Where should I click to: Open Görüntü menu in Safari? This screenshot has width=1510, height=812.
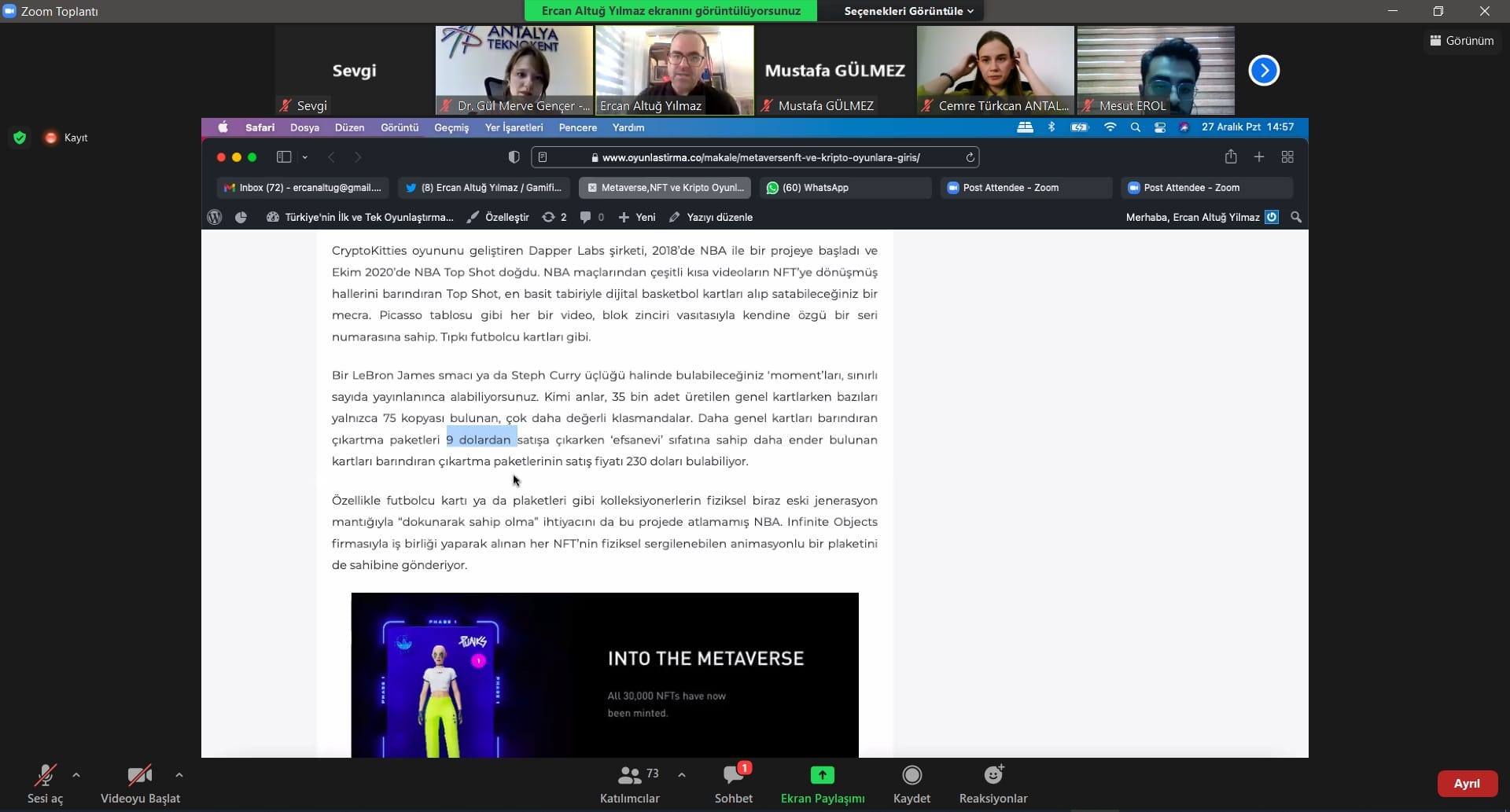[x=400, y=127]
